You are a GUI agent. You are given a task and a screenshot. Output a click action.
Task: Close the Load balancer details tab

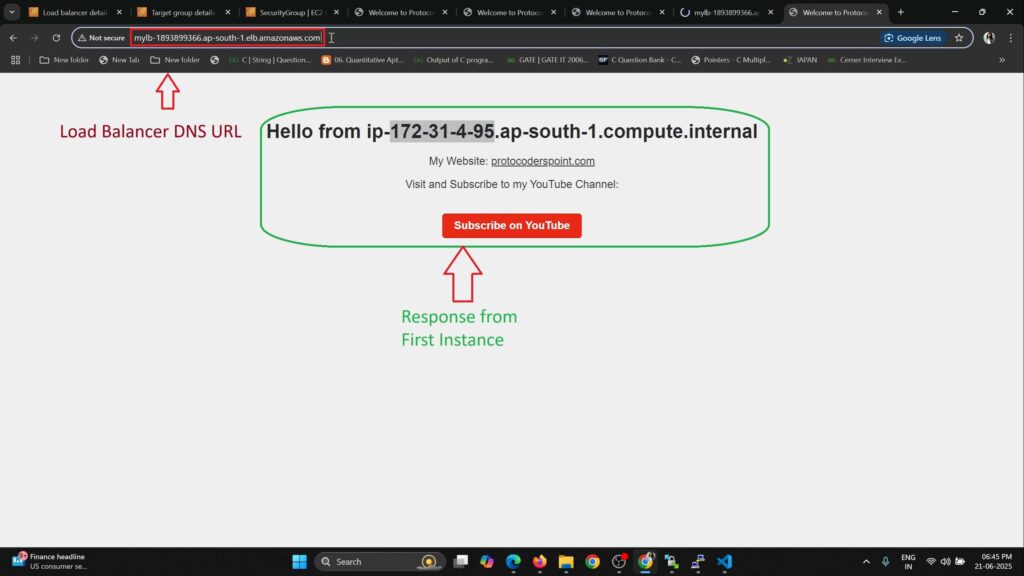point(119,12)
